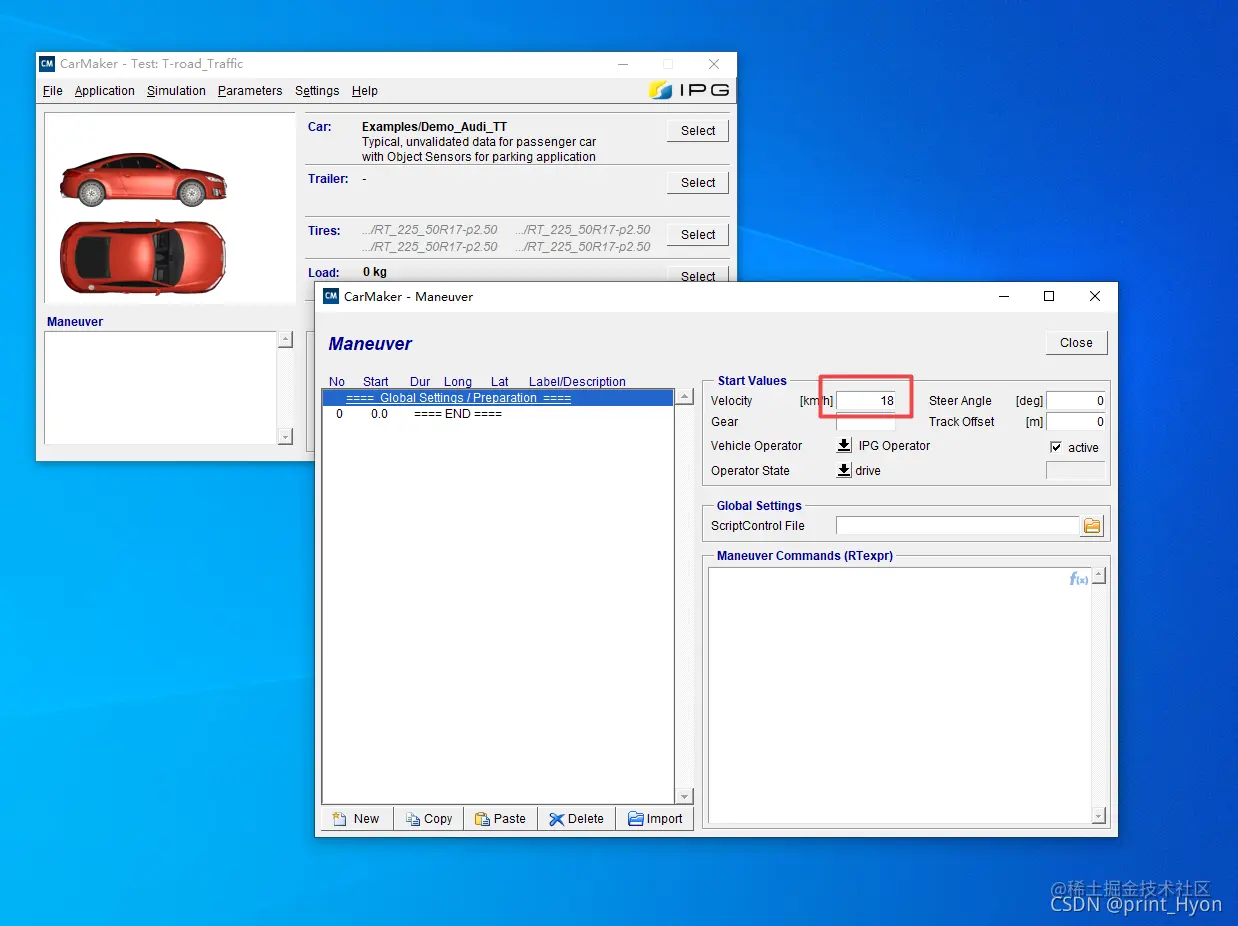Click the side-view car thumbnail
Viewport: 1238px width, 926px height.
point(143,180)
